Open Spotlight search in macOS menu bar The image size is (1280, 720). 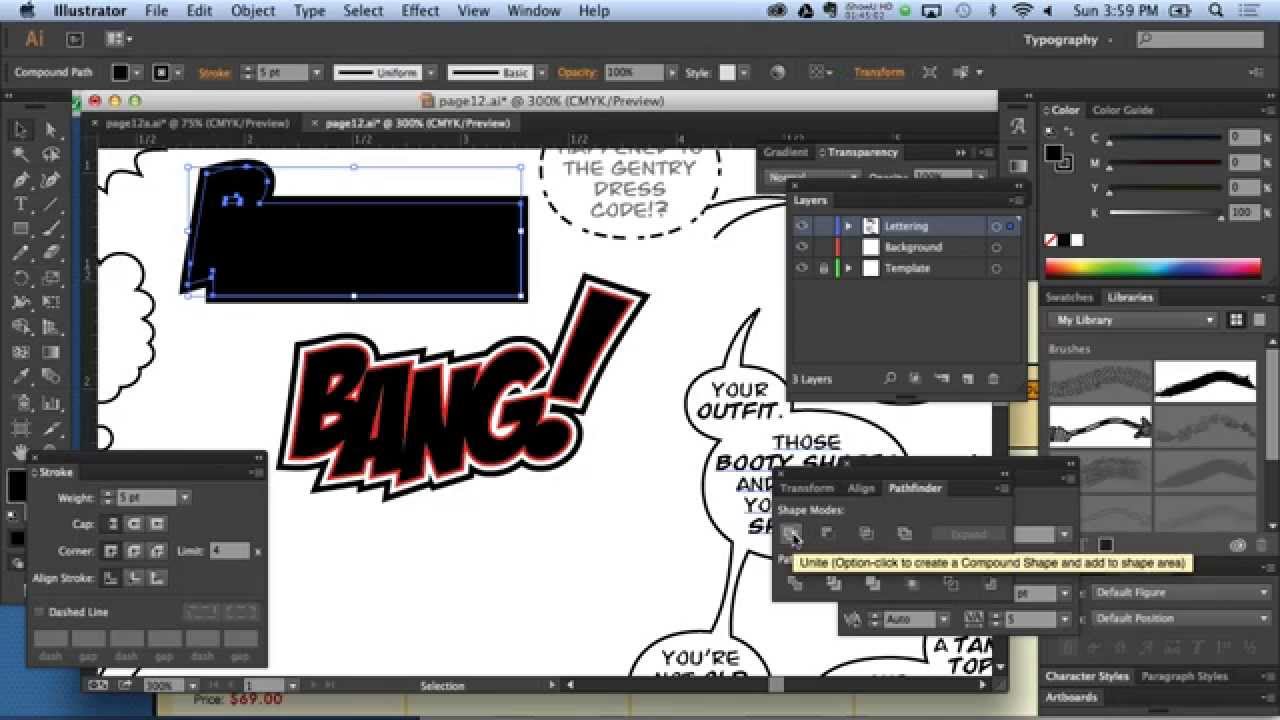[x=1217, y=11]
